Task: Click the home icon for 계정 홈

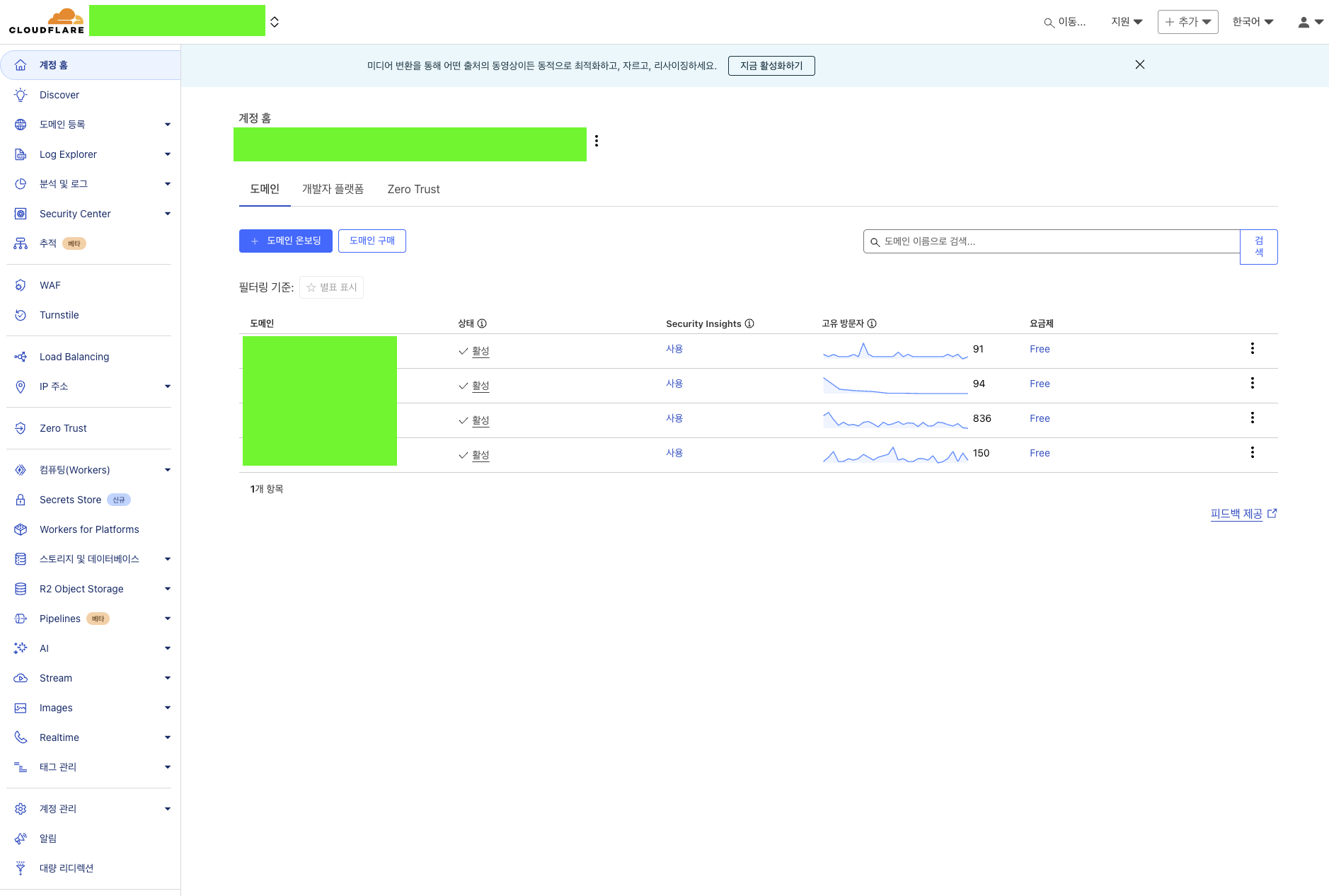Action: 21,65
